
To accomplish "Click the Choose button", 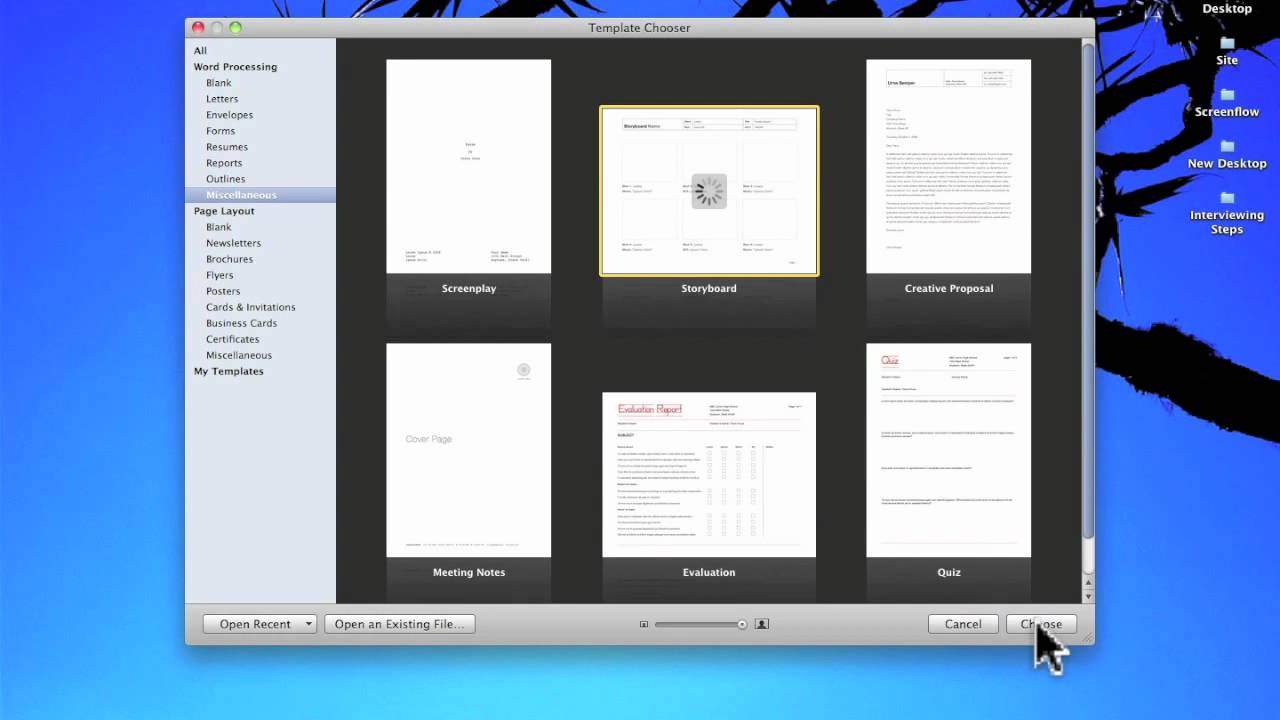I will point(1041,624).
